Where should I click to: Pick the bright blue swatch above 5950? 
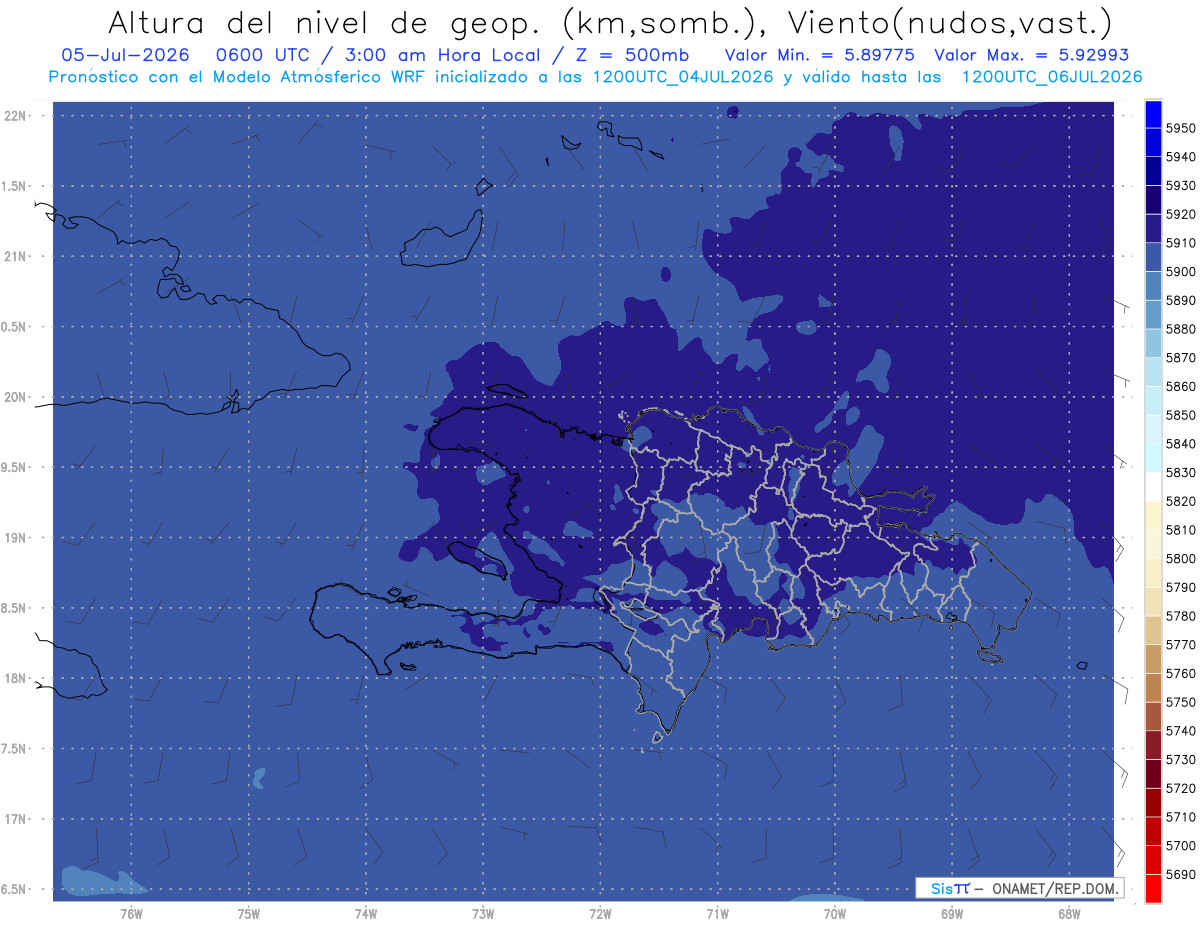click(1153, 114)
